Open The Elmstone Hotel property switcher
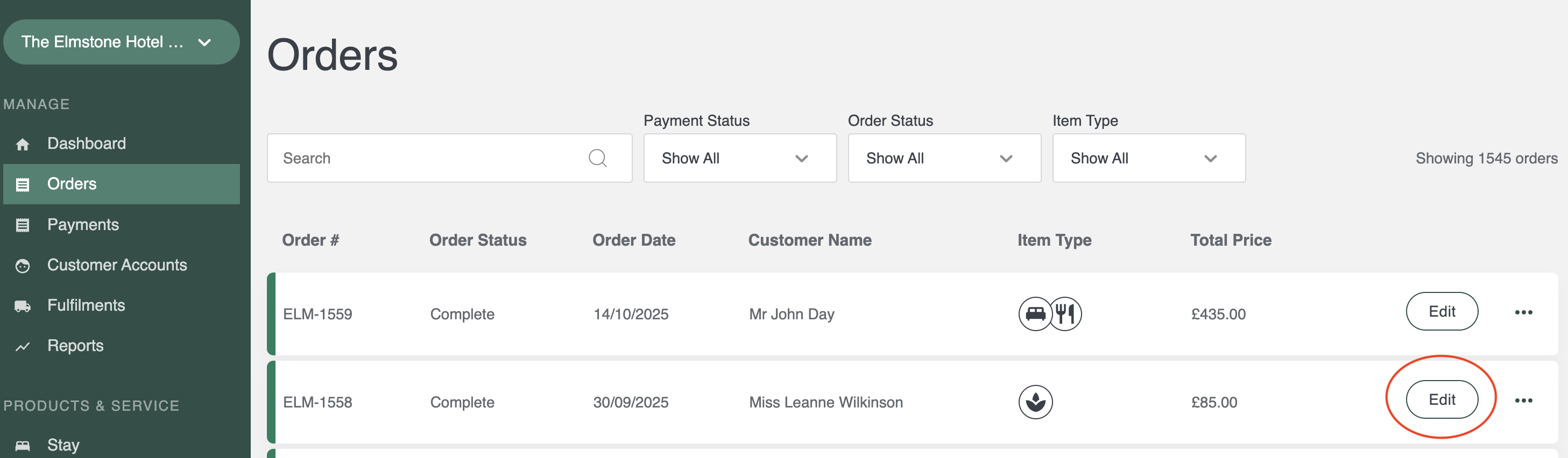This screenshot has height=458, width=1568. tap(121, 42)
